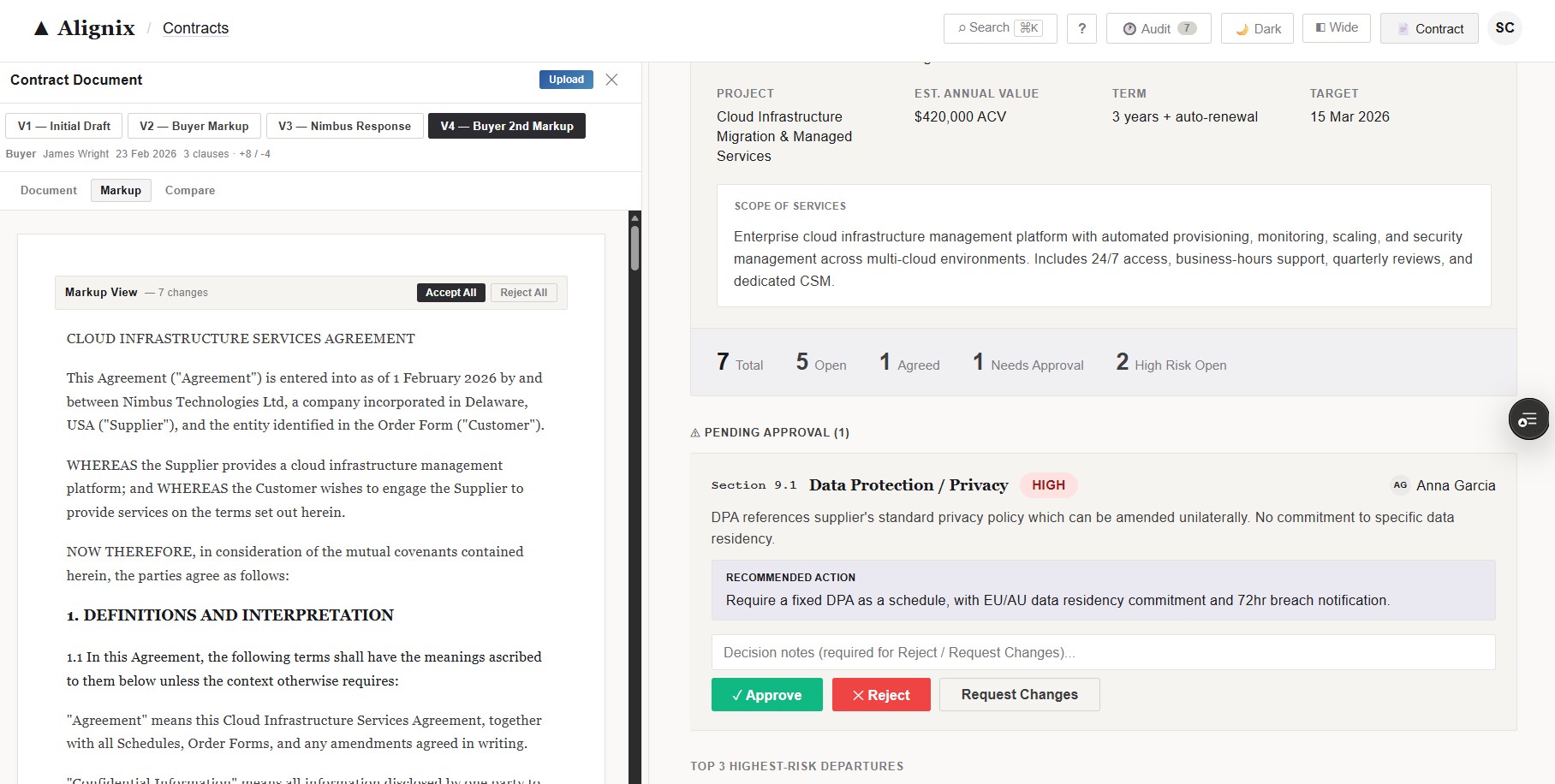The width and height of the screenshot is (1555, 784).
Task: Open help with the question mark button
Action: click(x=1081, y=28)
